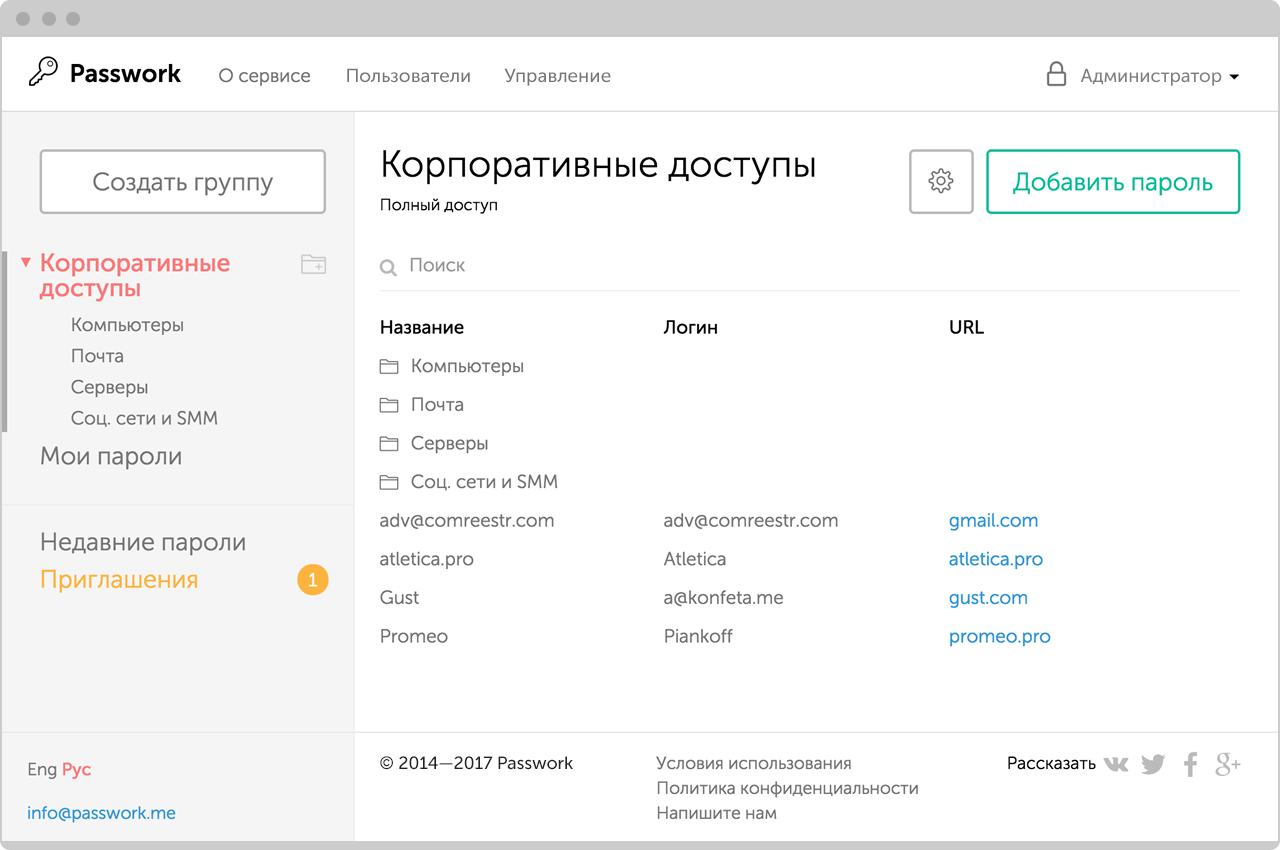Image resolution: width=1280 pixels, height=850 pixels.
Task: Click folder icon next to Почта row
Action: (x=389, y=405)
